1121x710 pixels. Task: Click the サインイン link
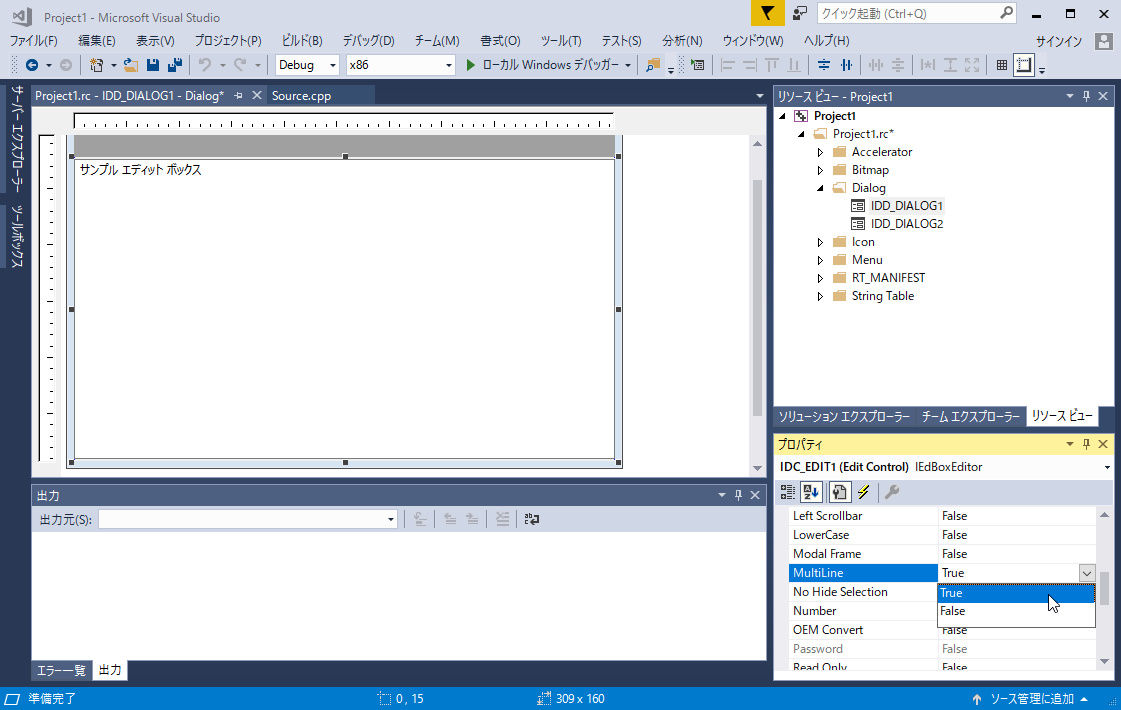click(x=1059, y=41)
